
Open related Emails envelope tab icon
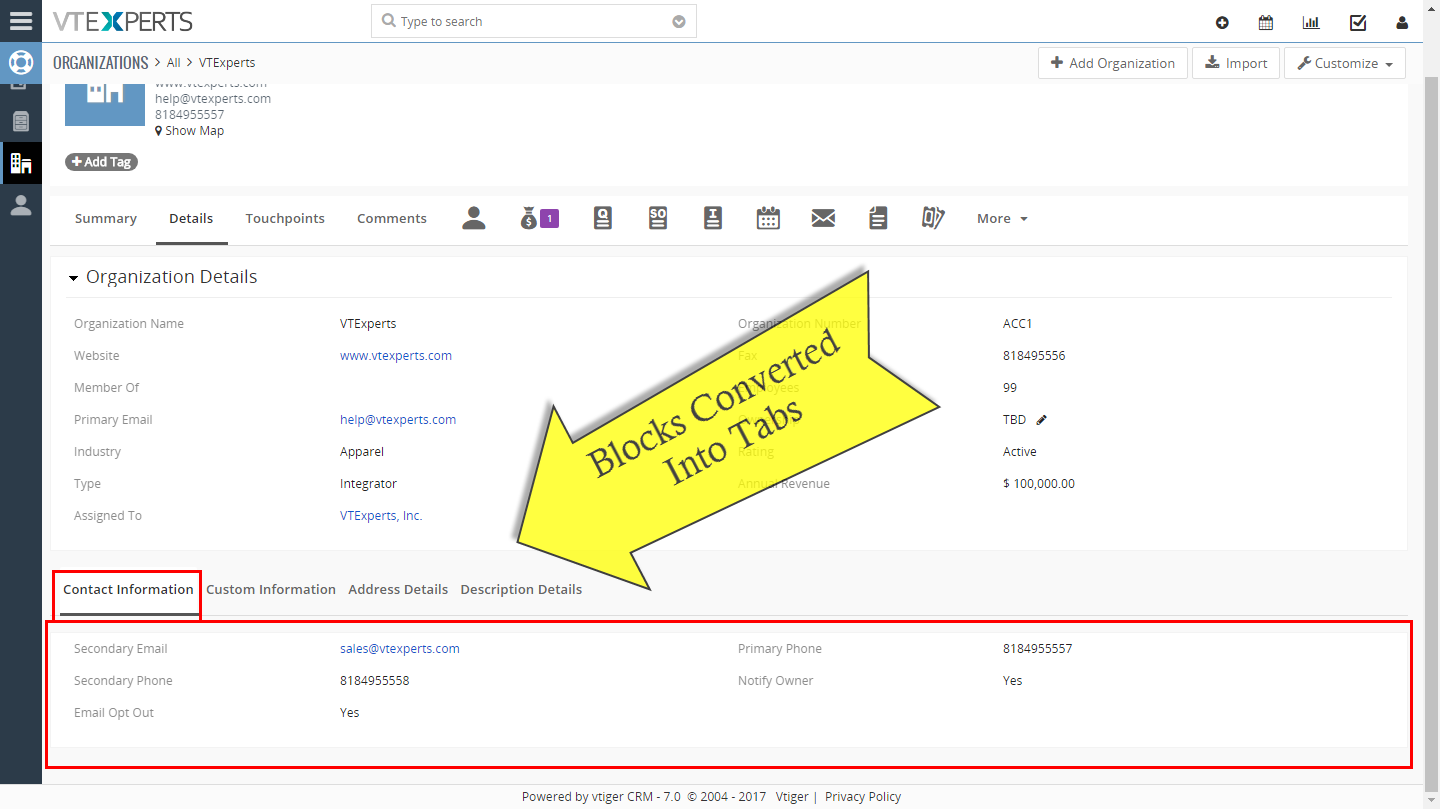(823, 218)
